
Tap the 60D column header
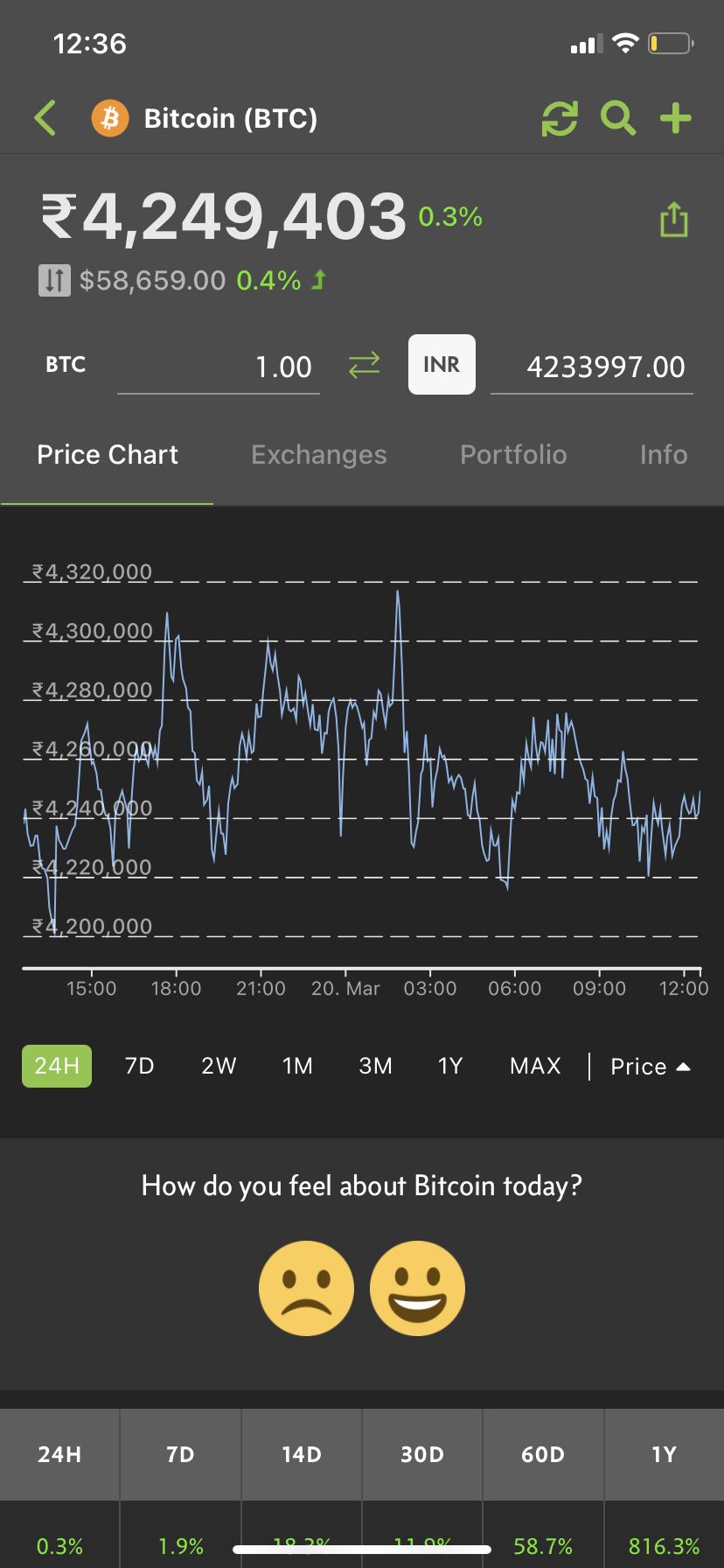pos(543,1454)
